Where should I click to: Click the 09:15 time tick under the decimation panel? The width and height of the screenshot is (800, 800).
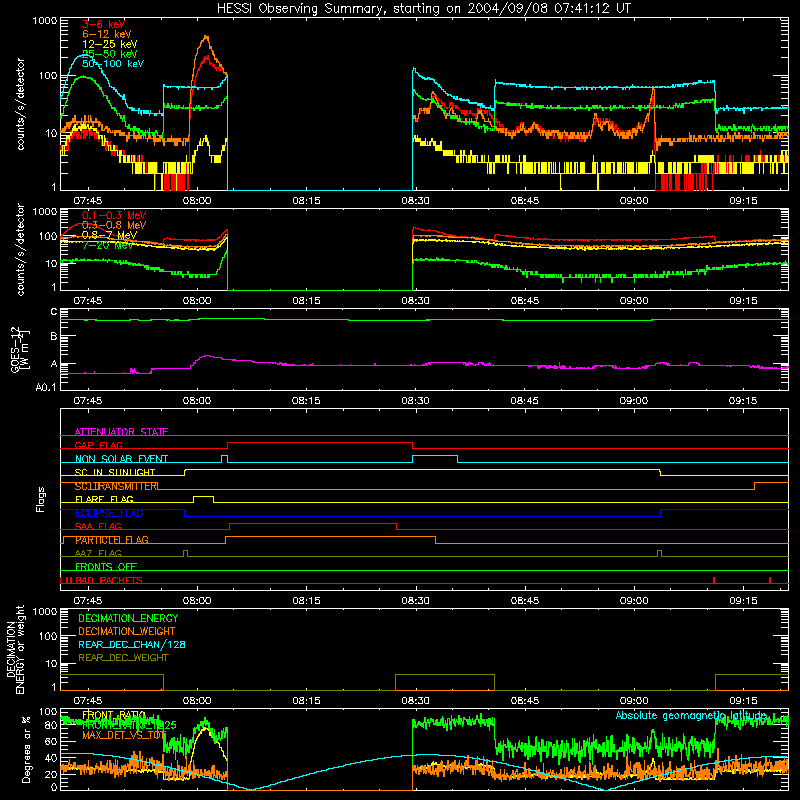(x=743, y=701)
